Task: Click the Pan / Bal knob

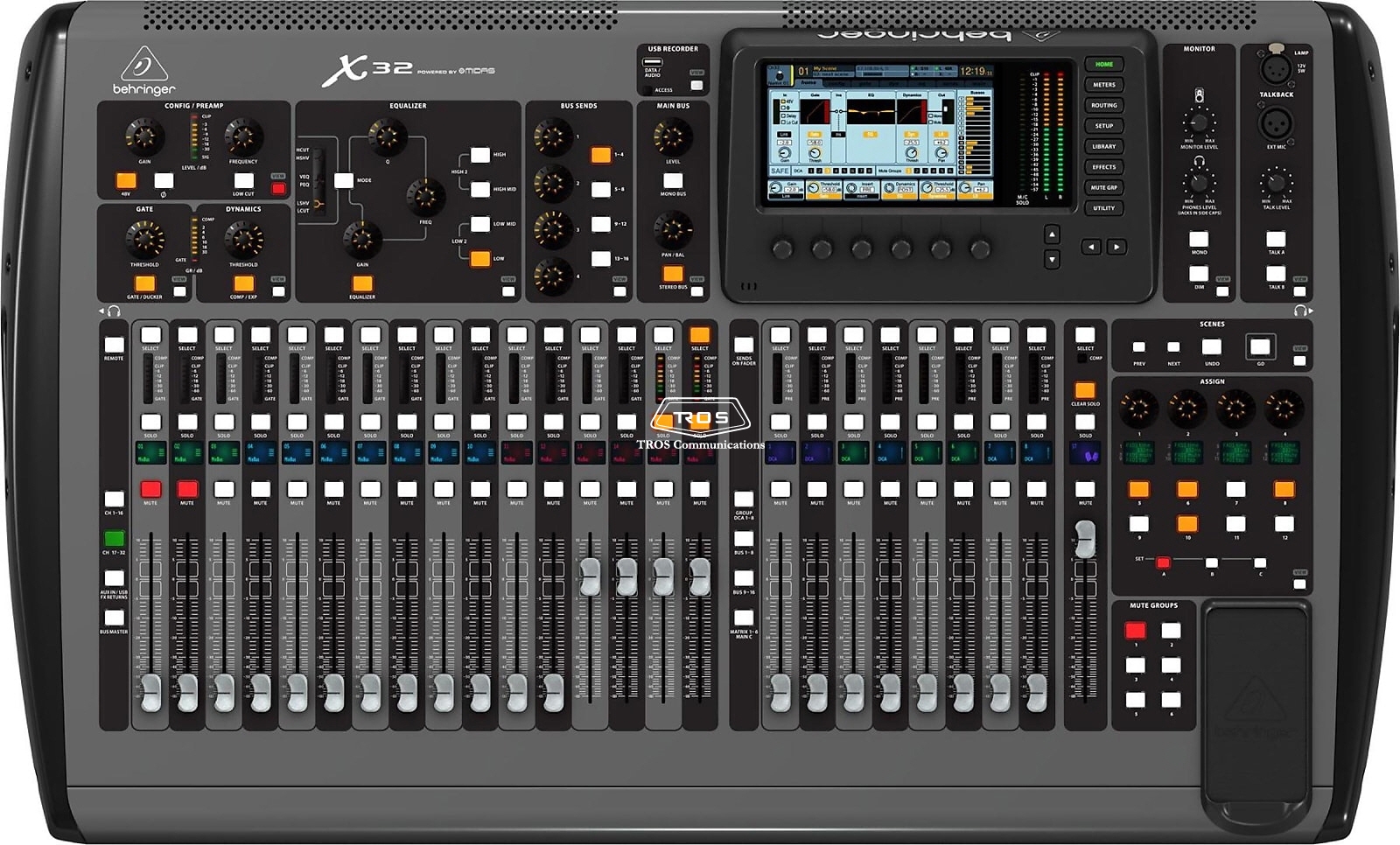Action: tap(673, 228)
